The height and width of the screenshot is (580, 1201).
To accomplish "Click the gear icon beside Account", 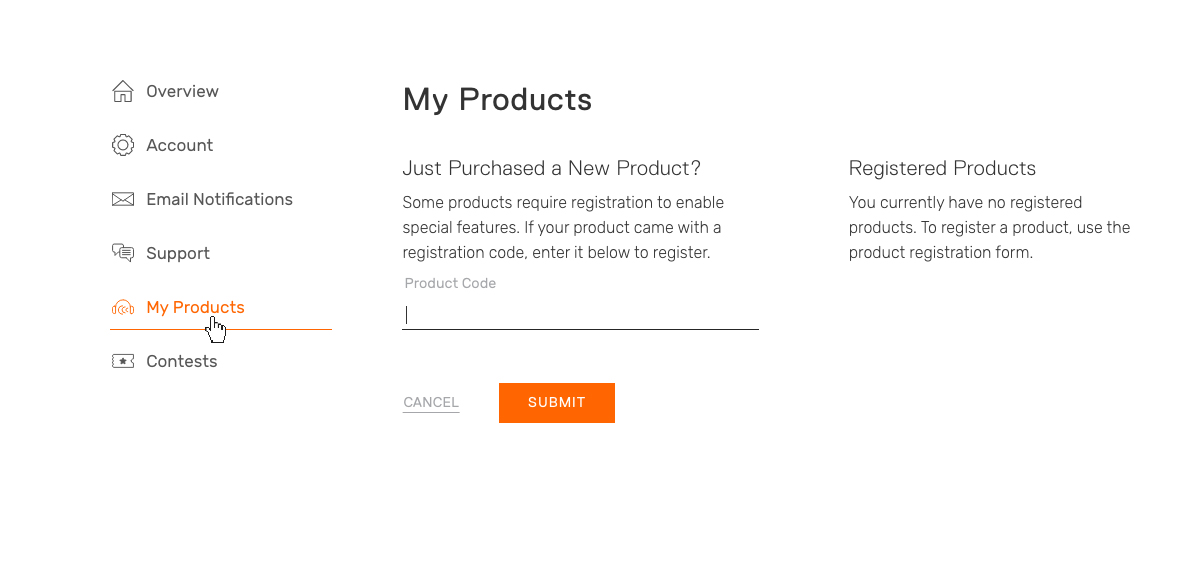I will 123,145.
